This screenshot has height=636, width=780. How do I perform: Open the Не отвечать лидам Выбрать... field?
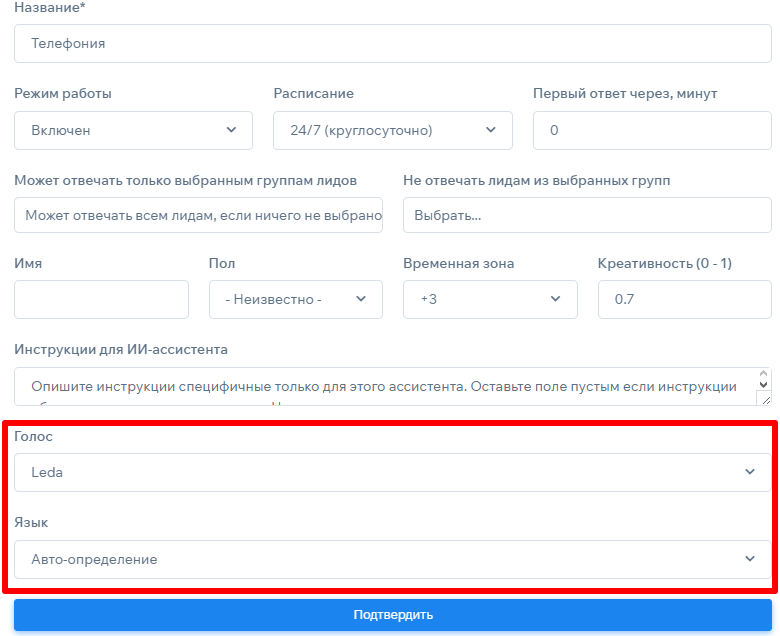coord(586,215)
